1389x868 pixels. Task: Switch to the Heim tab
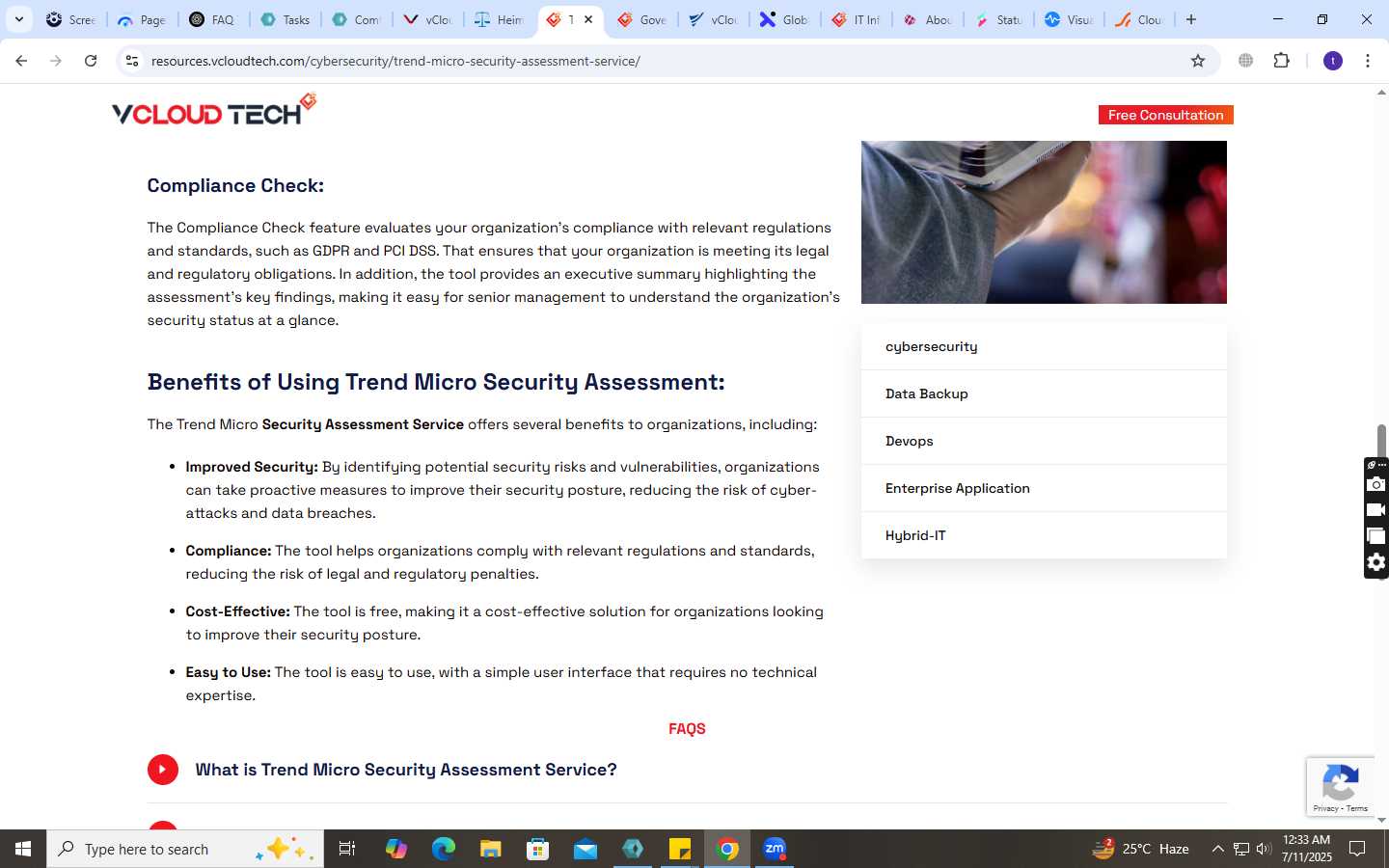point(499,19)
